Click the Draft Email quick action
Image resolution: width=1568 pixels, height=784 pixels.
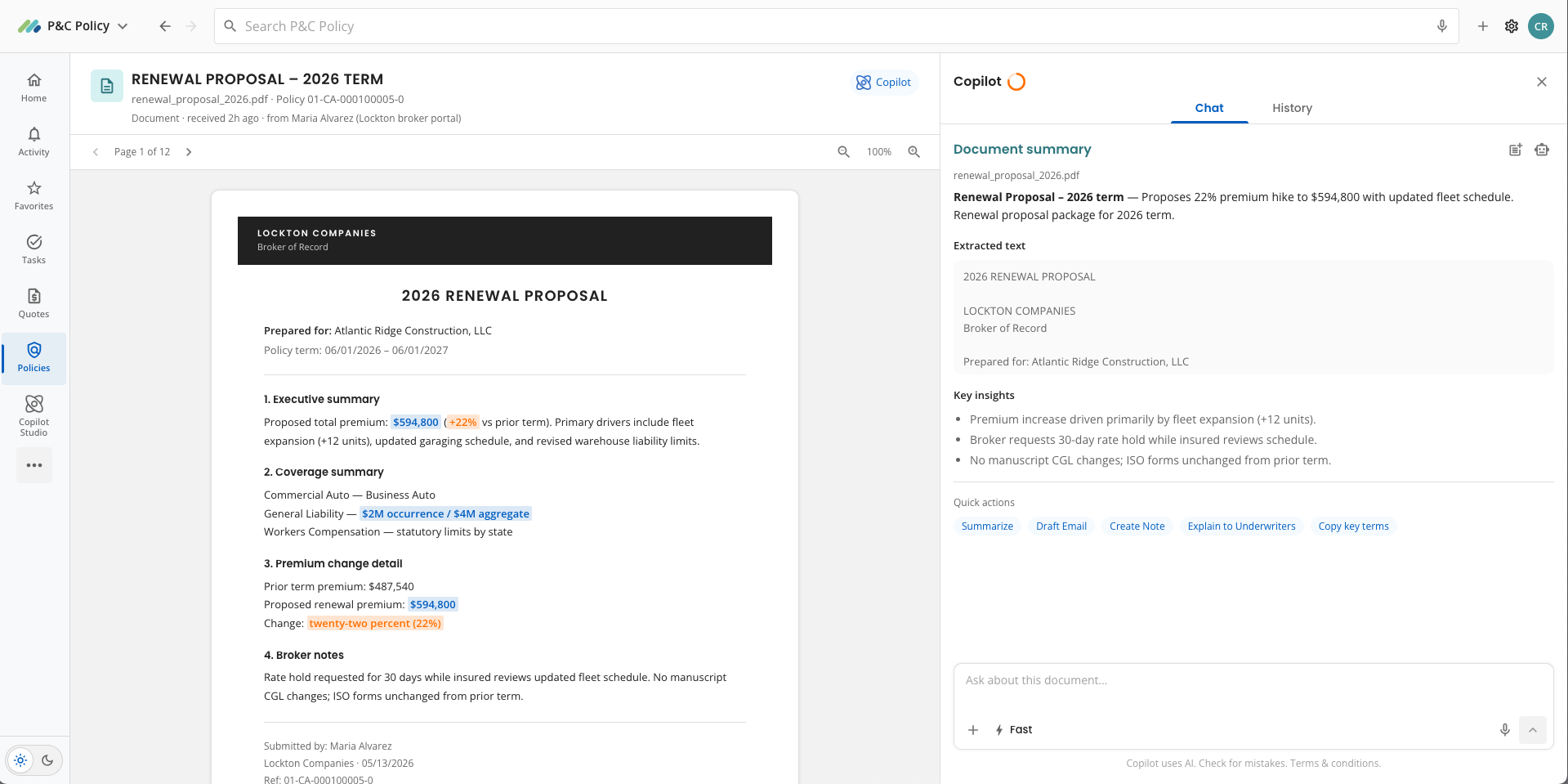coord(1061,526)
